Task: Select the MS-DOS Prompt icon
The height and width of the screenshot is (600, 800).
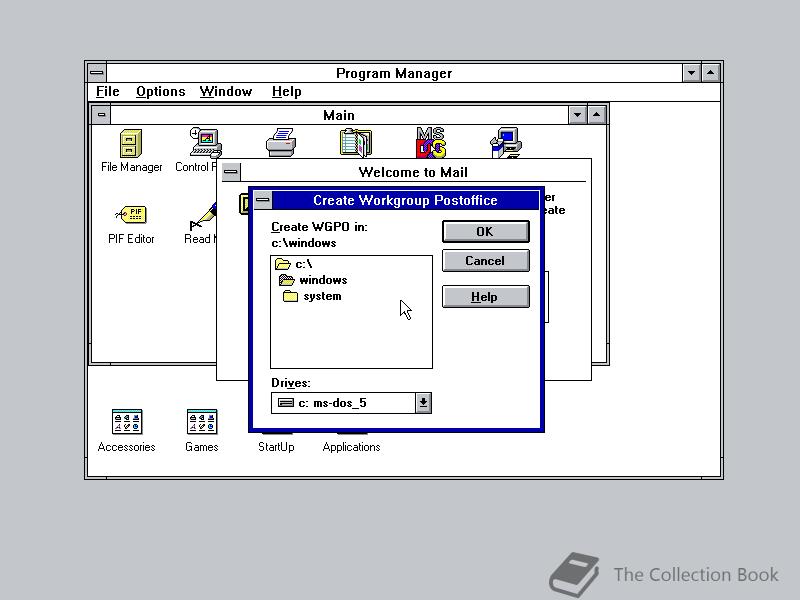Action: coord(431,142)
